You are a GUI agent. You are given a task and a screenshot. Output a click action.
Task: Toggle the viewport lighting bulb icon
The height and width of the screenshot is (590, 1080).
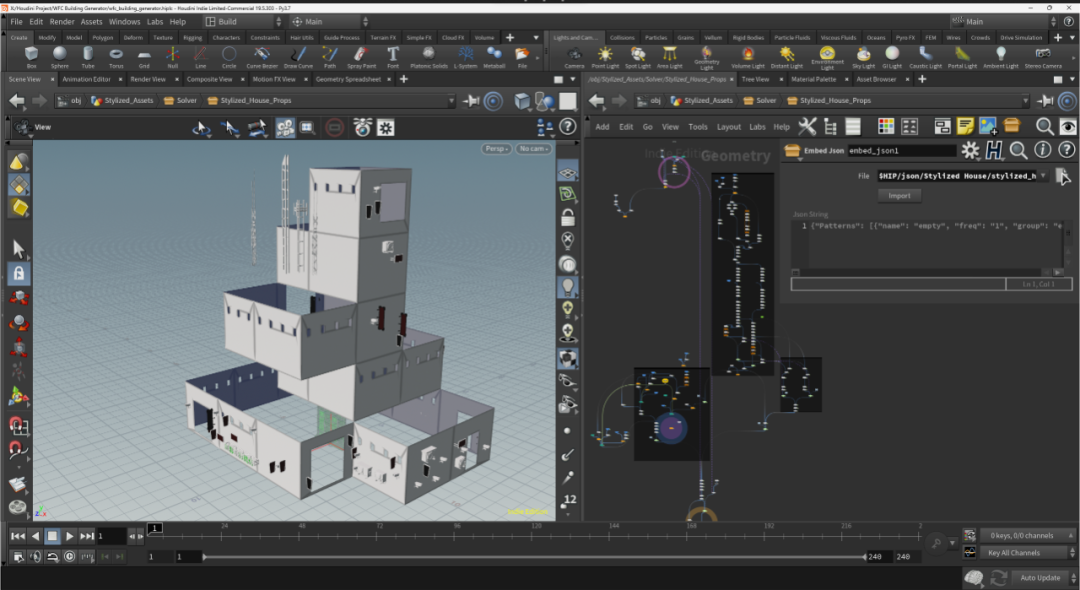568,287
